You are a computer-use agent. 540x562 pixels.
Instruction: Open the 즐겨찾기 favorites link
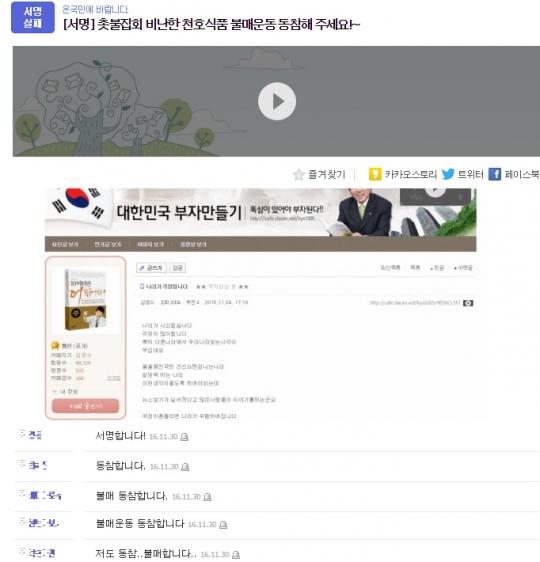point(327,175)
